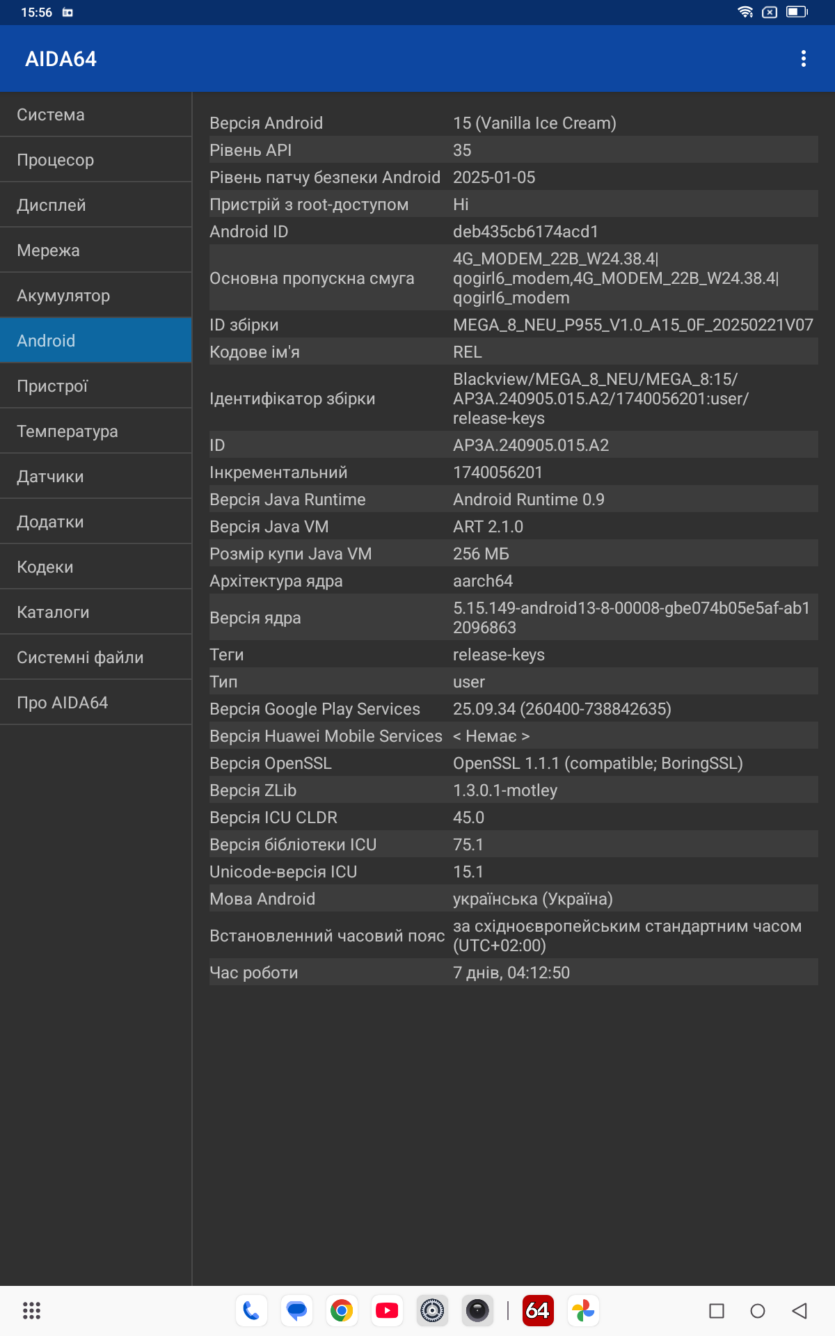
Task: Tap the triangle Back navigation button
Action: pos(798,1310)
